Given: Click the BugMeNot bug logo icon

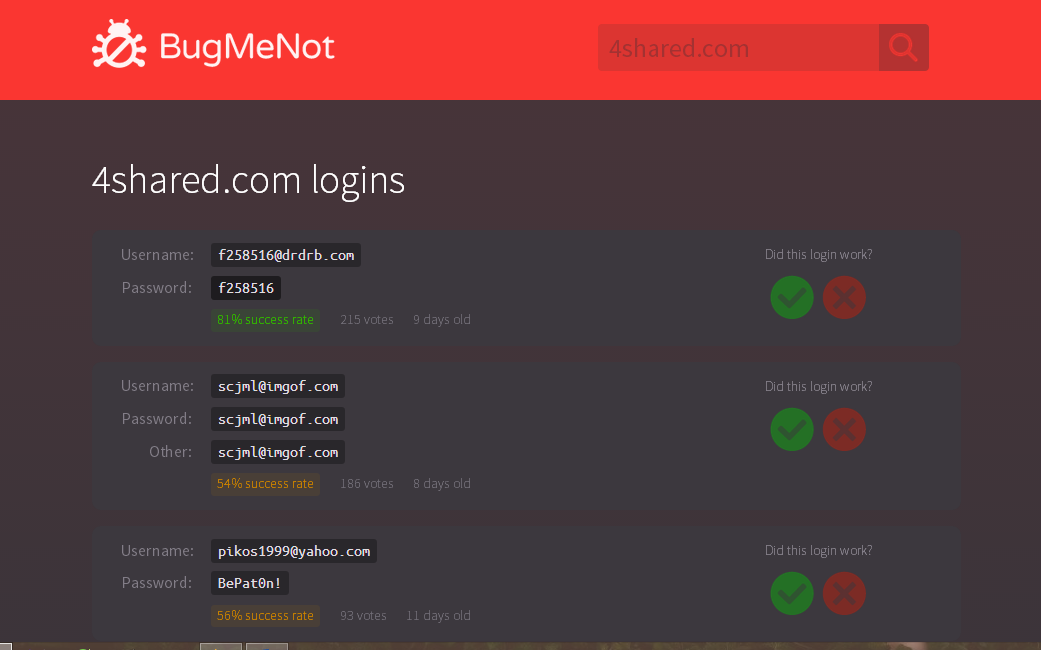Looking at the screenshot, I should point(120,45).
